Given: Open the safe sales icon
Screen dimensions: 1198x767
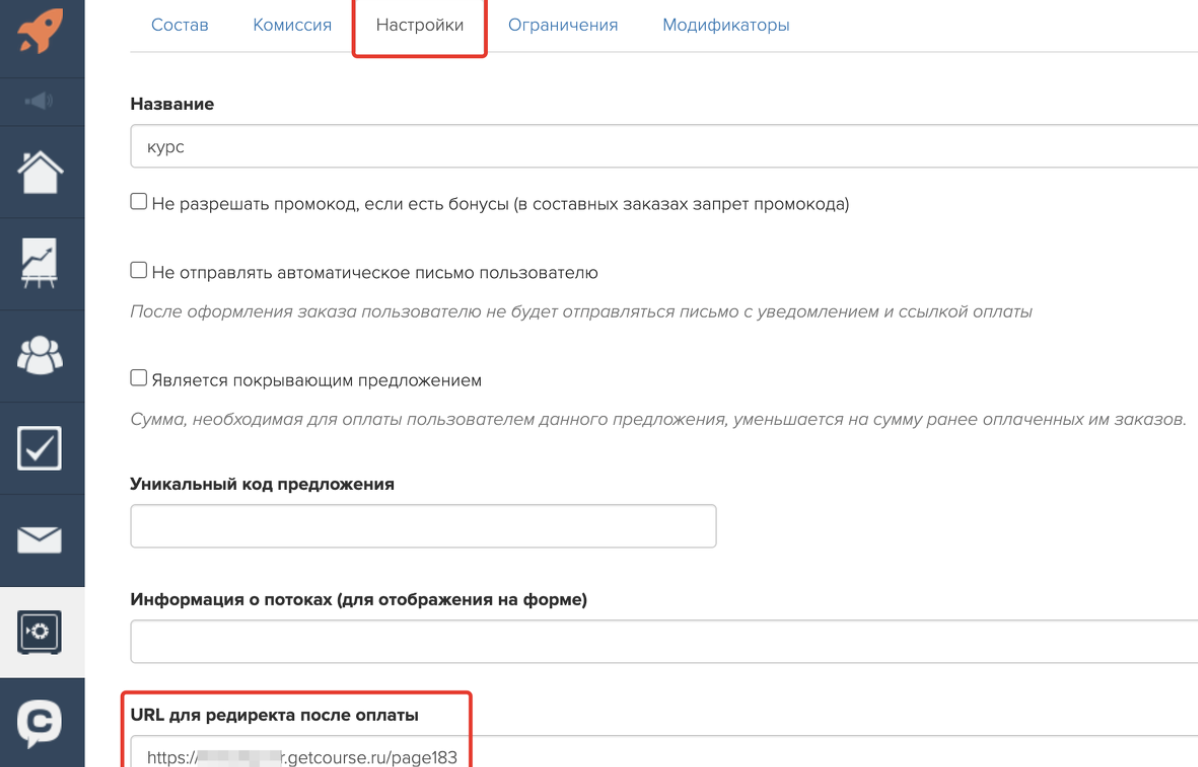Looking at the screenshot, I should [x=41, y=632].
